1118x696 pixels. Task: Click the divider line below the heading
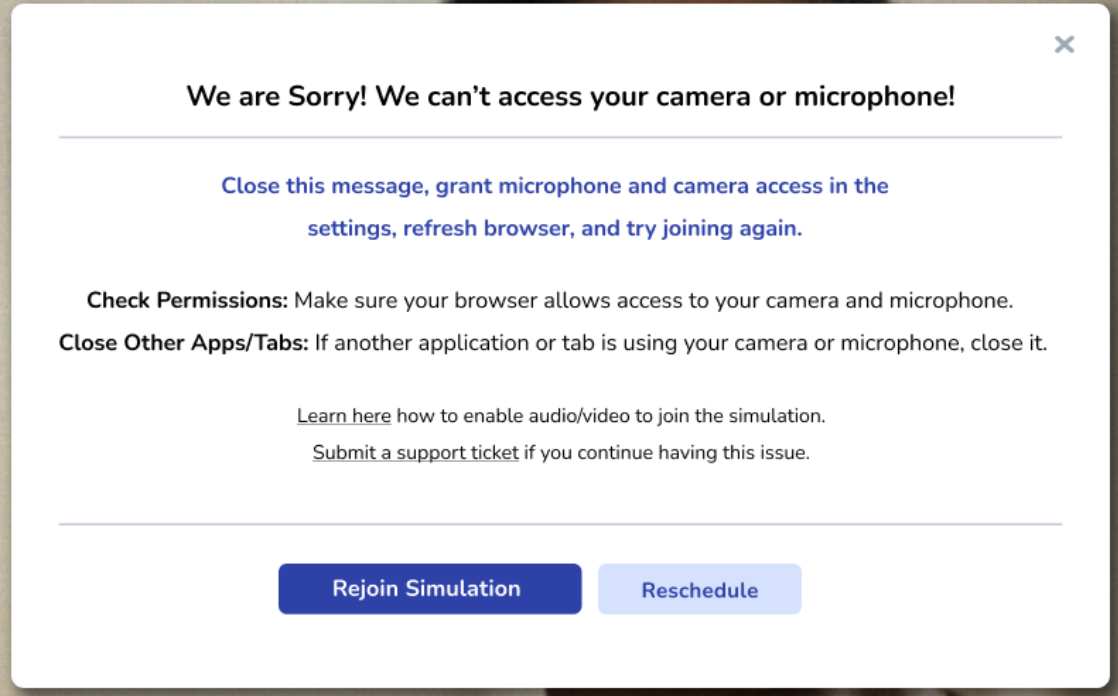560,137
